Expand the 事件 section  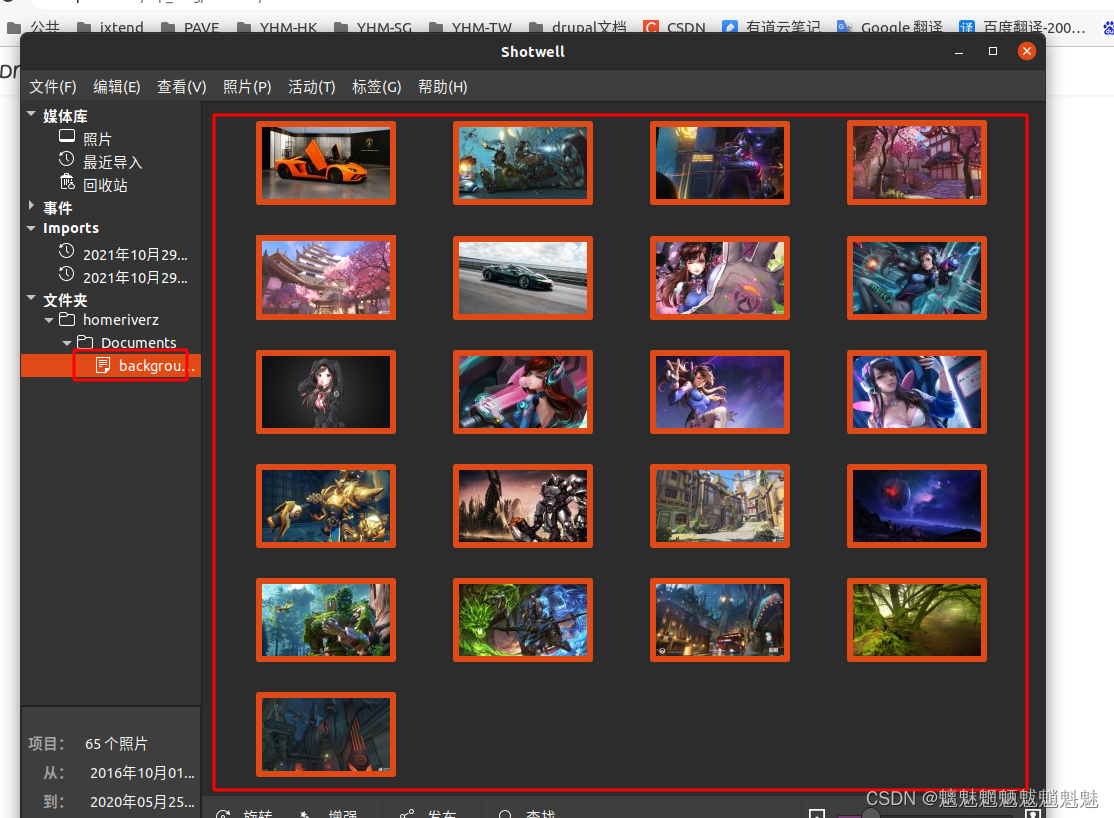[x=31, y=205]
